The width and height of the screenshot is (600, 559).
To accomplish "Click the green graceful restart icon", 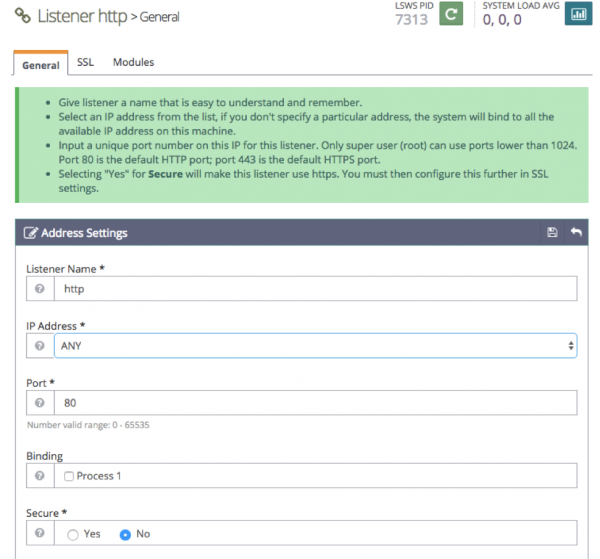I will (x=452, y=16).
